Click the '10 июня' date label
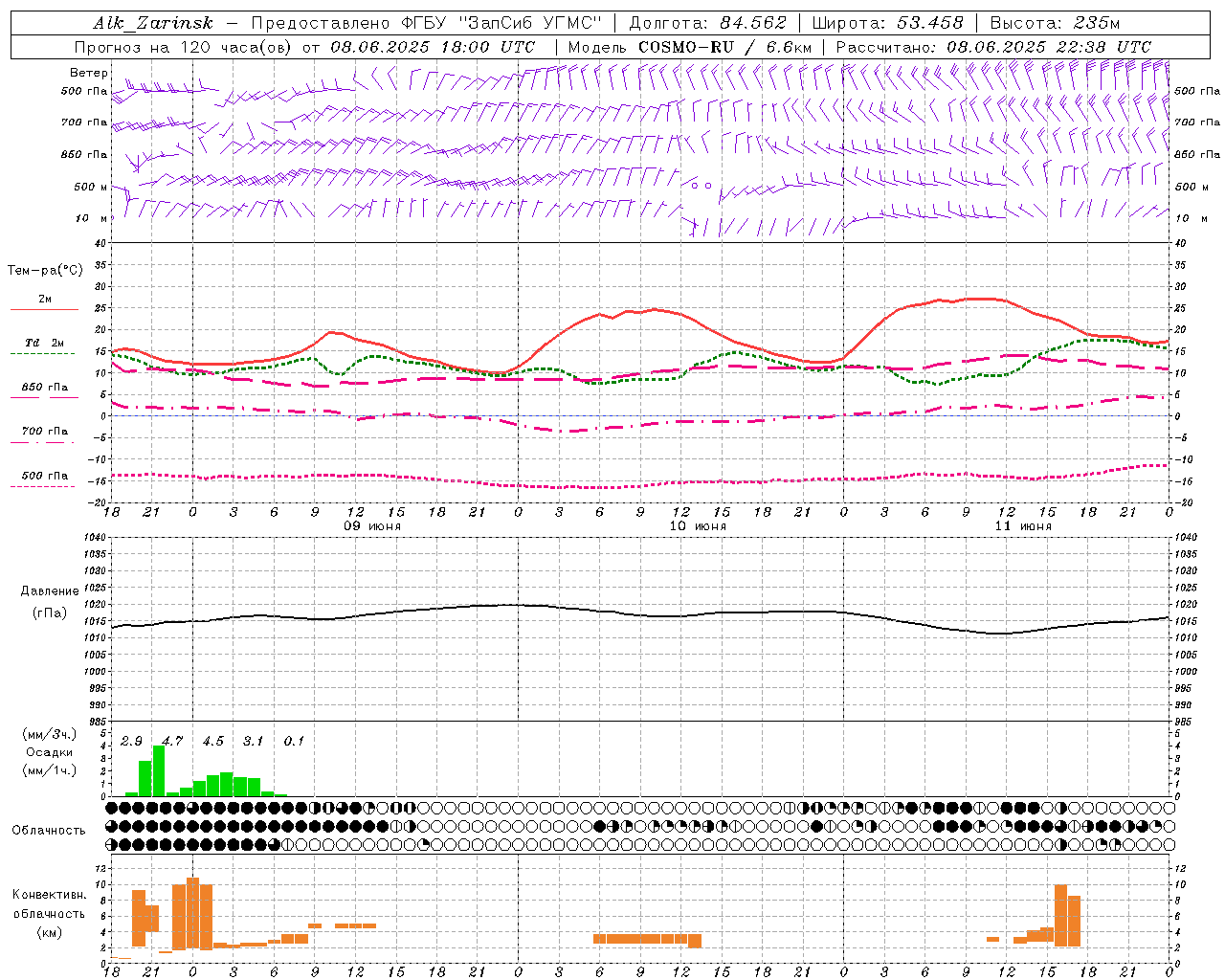This screenshot has width=1225, height=980. [x=698, y=526]
